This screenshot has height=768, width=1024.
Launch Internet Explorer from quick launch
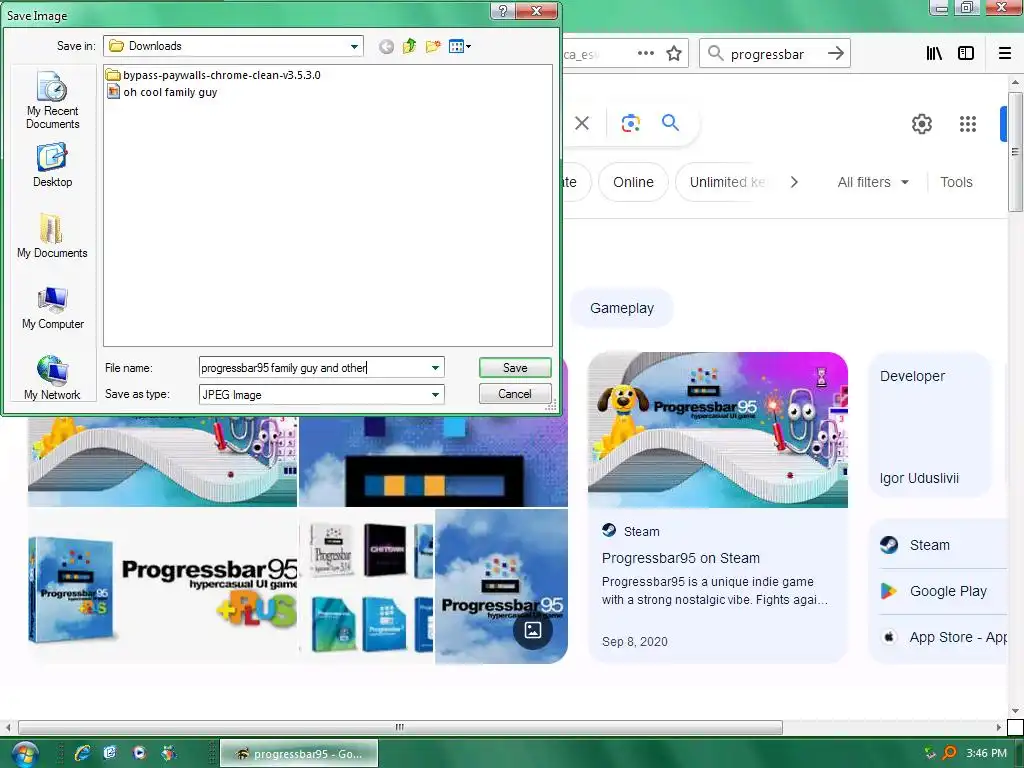pyautogui.click(x=82, y=754)
